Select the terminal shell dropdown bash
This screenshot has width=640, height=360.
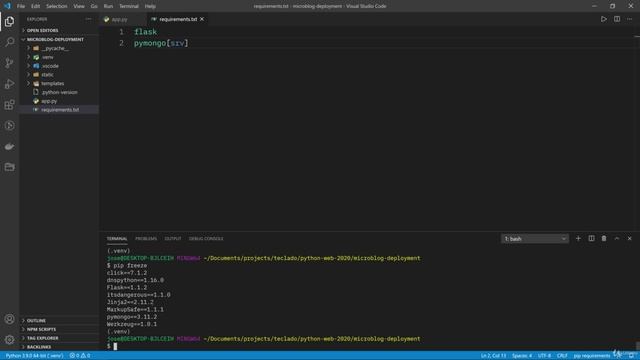[x=535, y=238]
